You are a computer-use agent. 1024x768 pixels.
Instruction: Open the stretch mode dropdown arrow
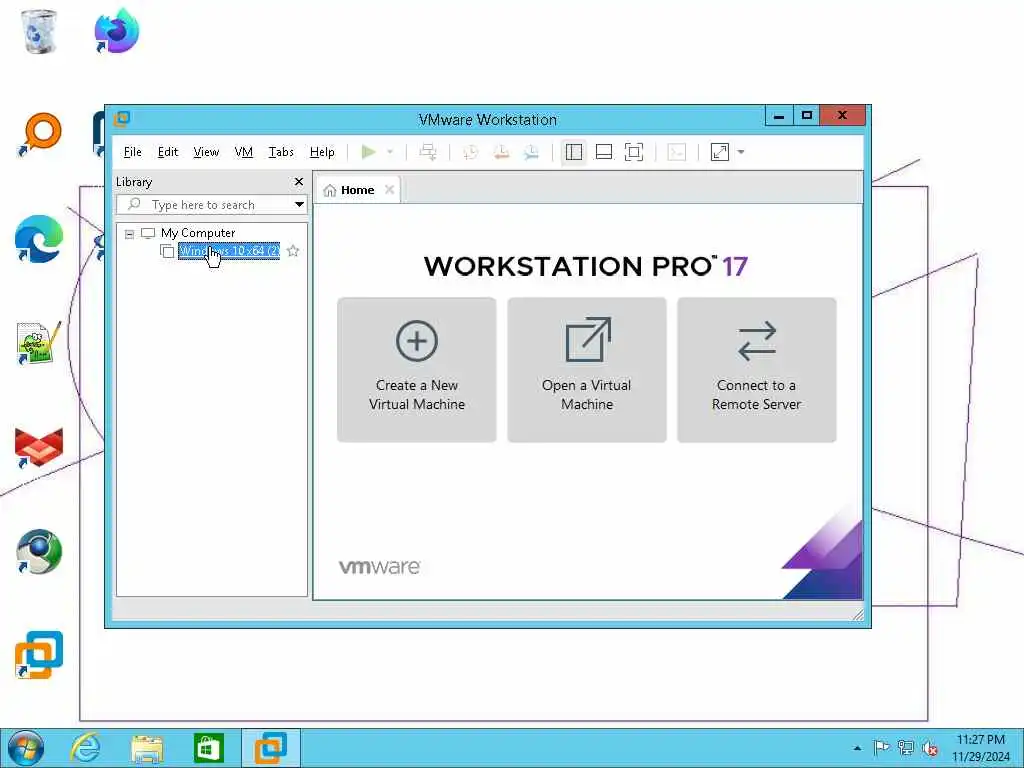[741, 152]
